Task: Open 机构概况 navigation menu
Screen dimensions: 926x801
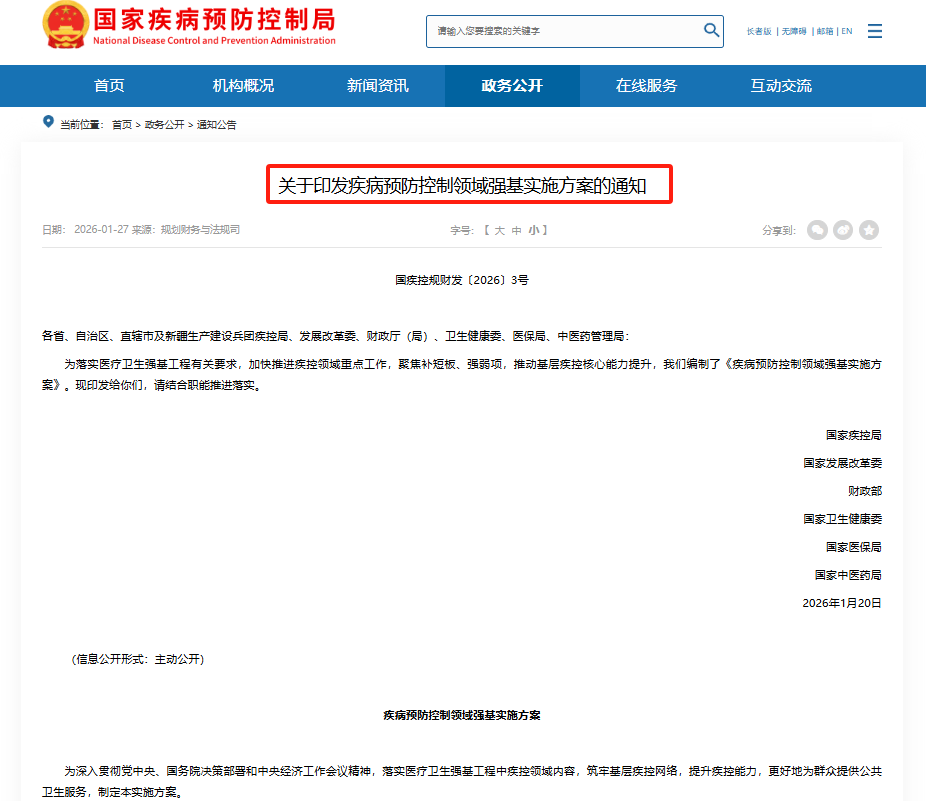Action: 243,86
